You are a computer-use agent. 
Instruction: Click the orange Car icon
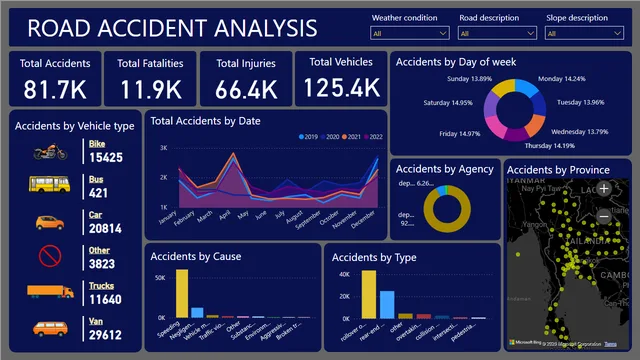coord(50,222)
